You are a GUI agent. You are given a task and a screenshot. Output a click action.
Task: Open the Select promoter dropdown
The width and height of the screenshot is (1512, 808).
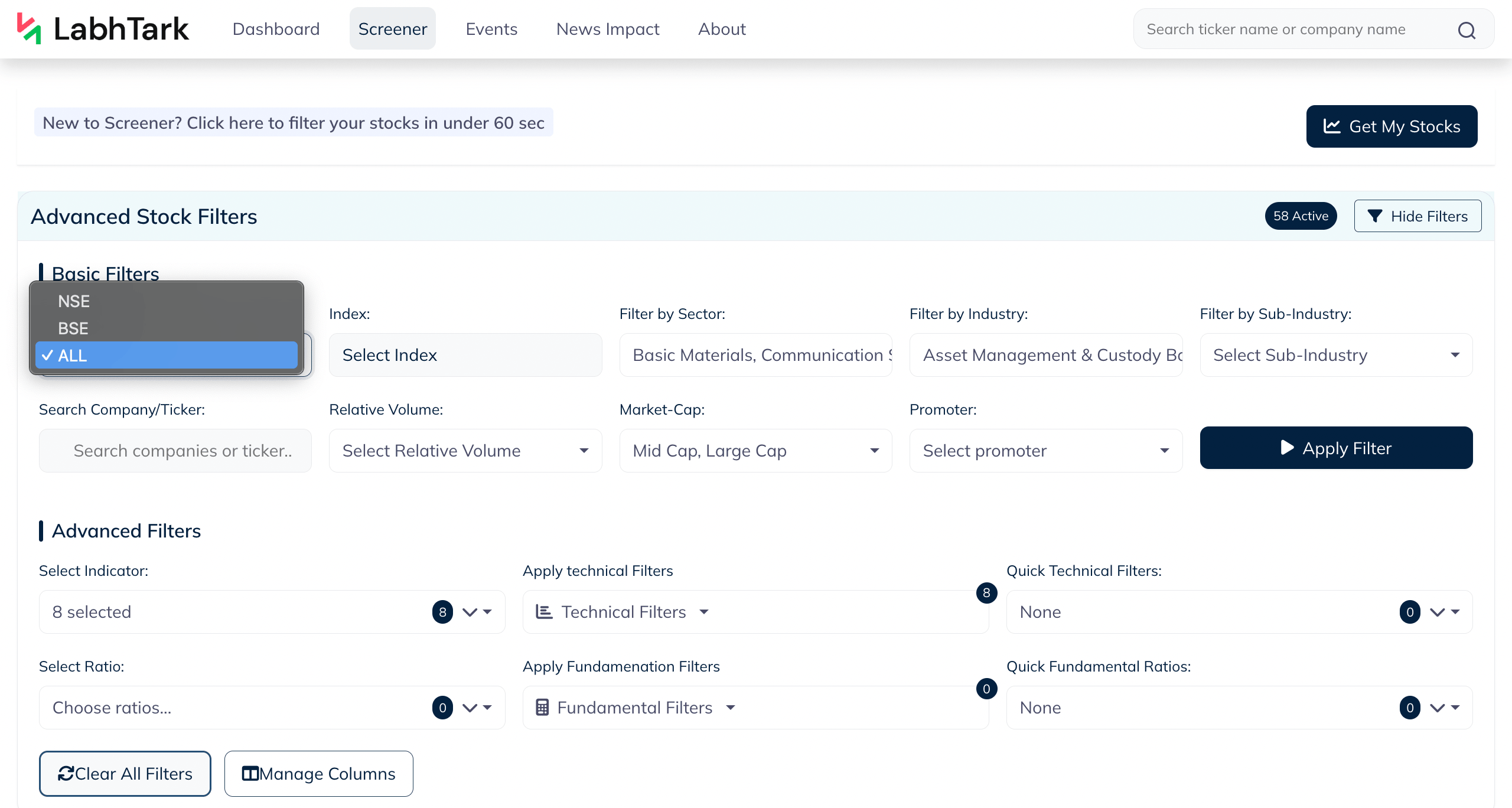1045,451
